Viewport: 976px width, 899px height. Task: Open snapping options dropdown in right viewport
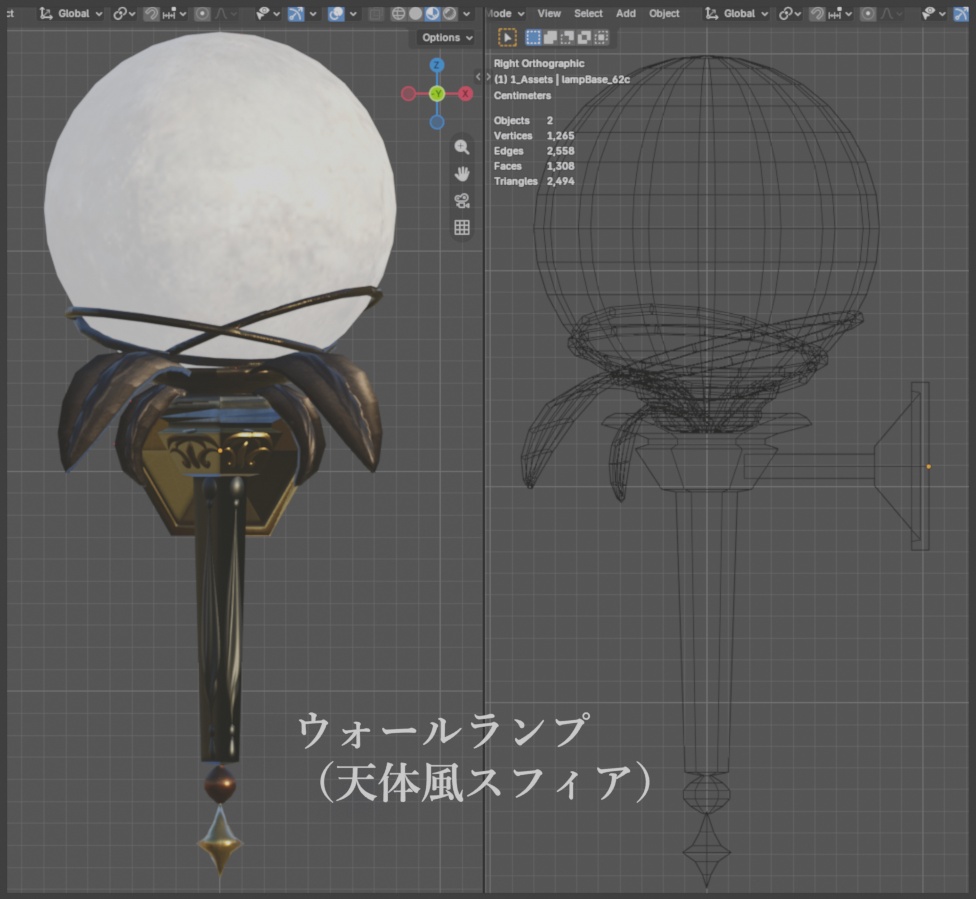click(x=840, y=13)
